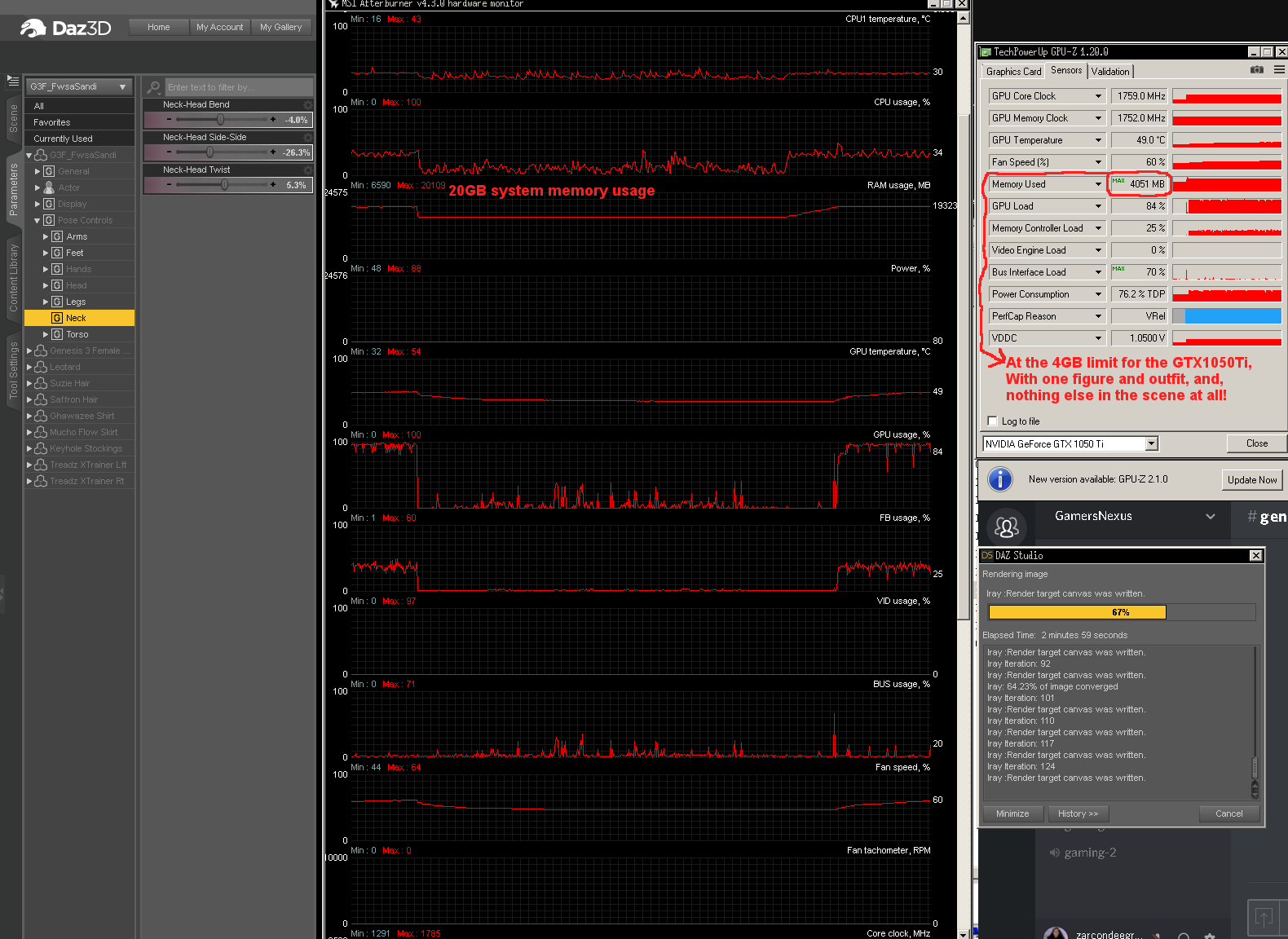Expand the Genesis 3 Female node
Screen dimensions: 1288x939
(x=29, y=350)
